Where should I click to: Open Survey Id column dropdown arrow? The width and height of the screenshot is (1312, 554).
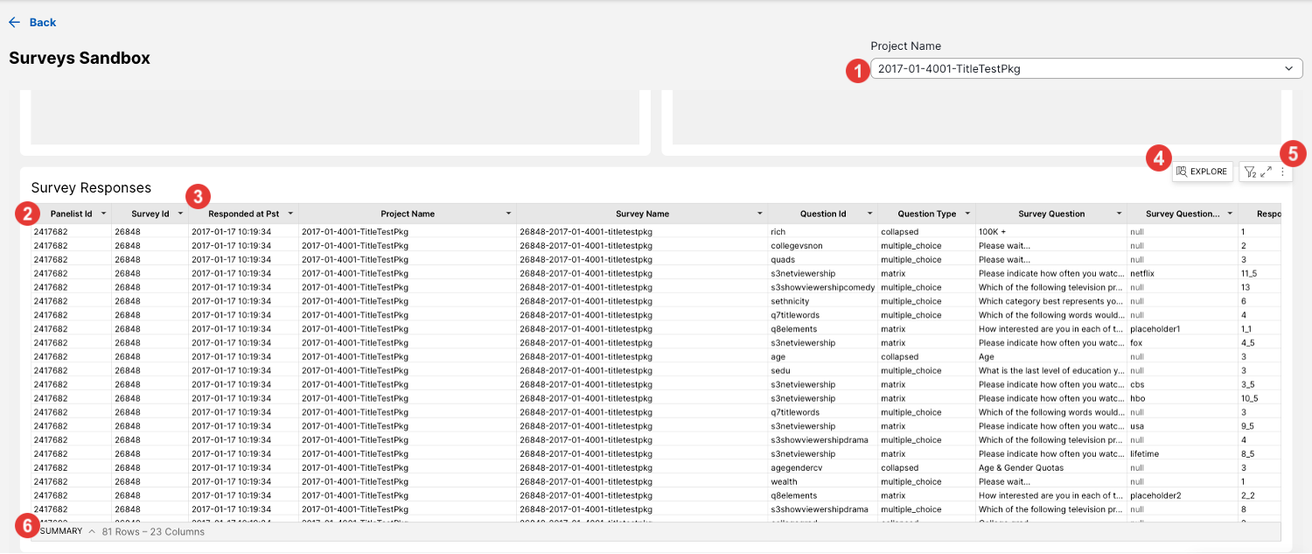tap(180, 214)
